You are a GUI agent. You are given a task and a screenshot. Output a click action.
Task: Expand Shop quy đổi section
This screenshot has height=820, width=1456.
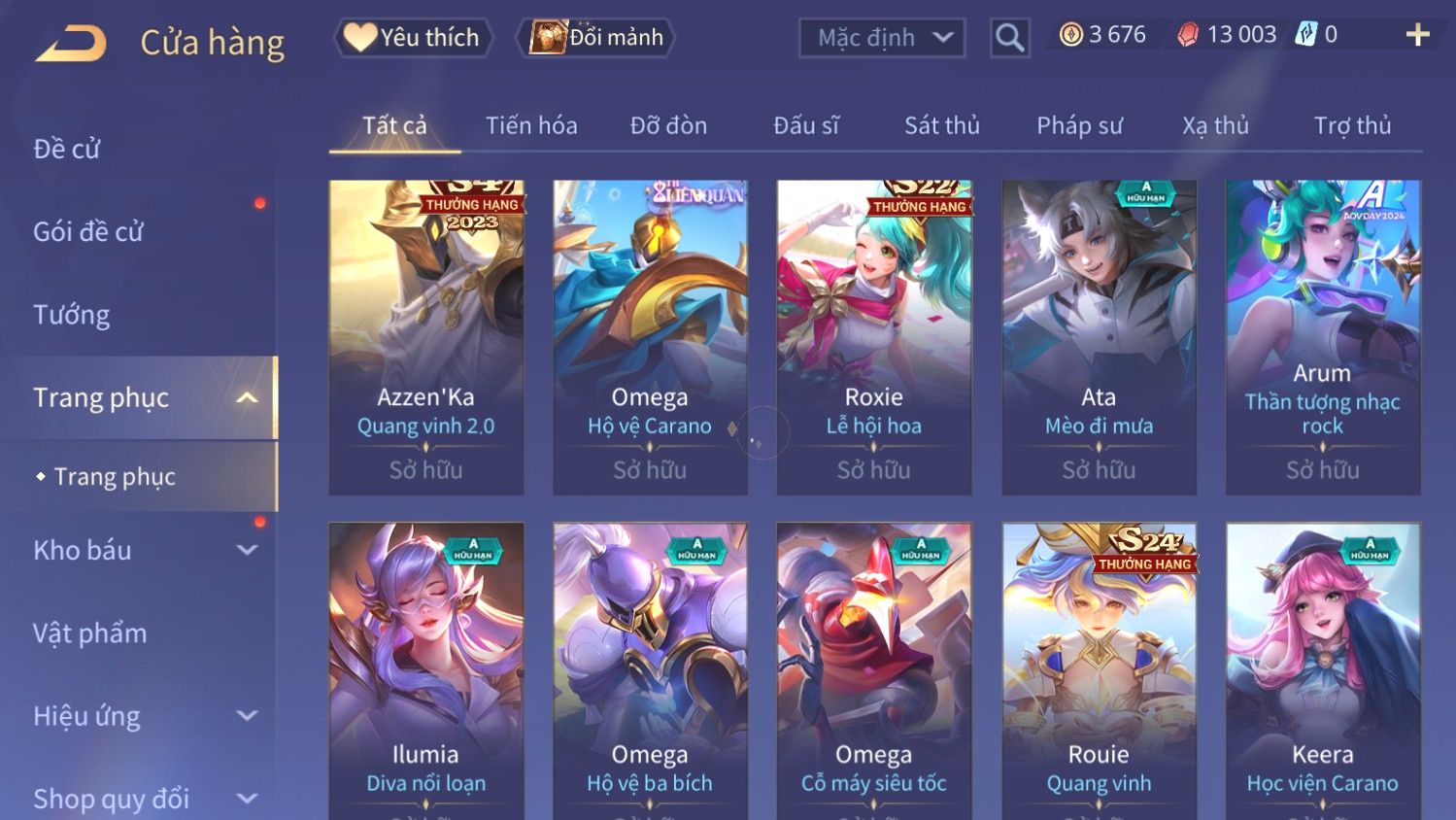tap(247, 799)
